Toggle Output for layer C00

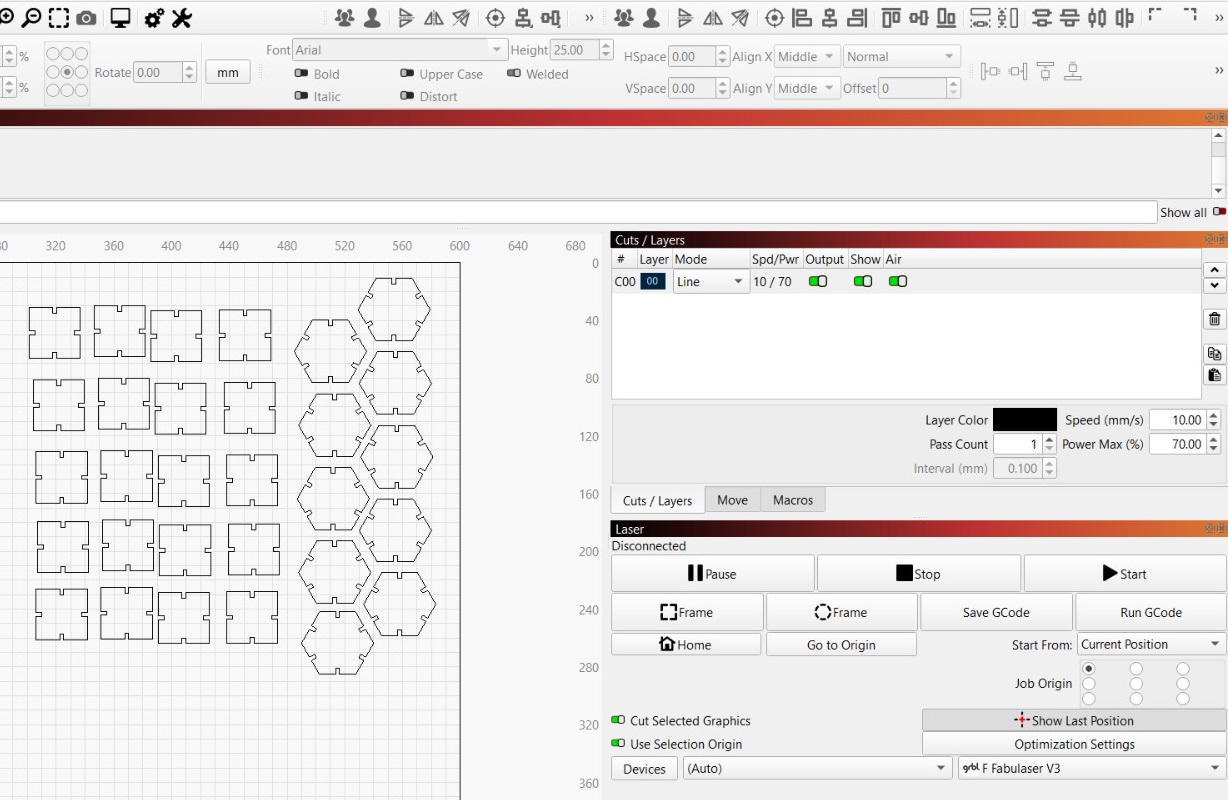[x=818, y=282]
